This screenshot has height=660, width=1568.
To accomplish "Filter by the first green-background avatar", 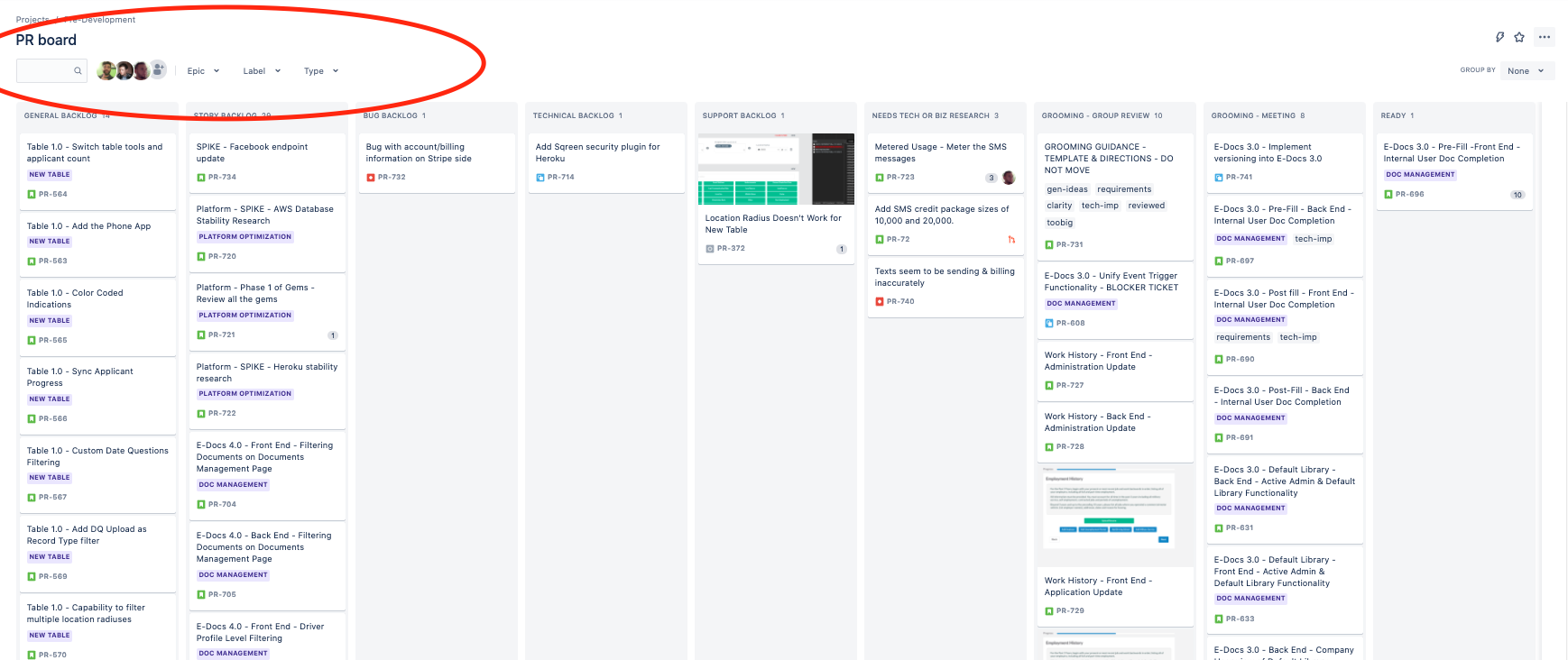I will (106, 70).
